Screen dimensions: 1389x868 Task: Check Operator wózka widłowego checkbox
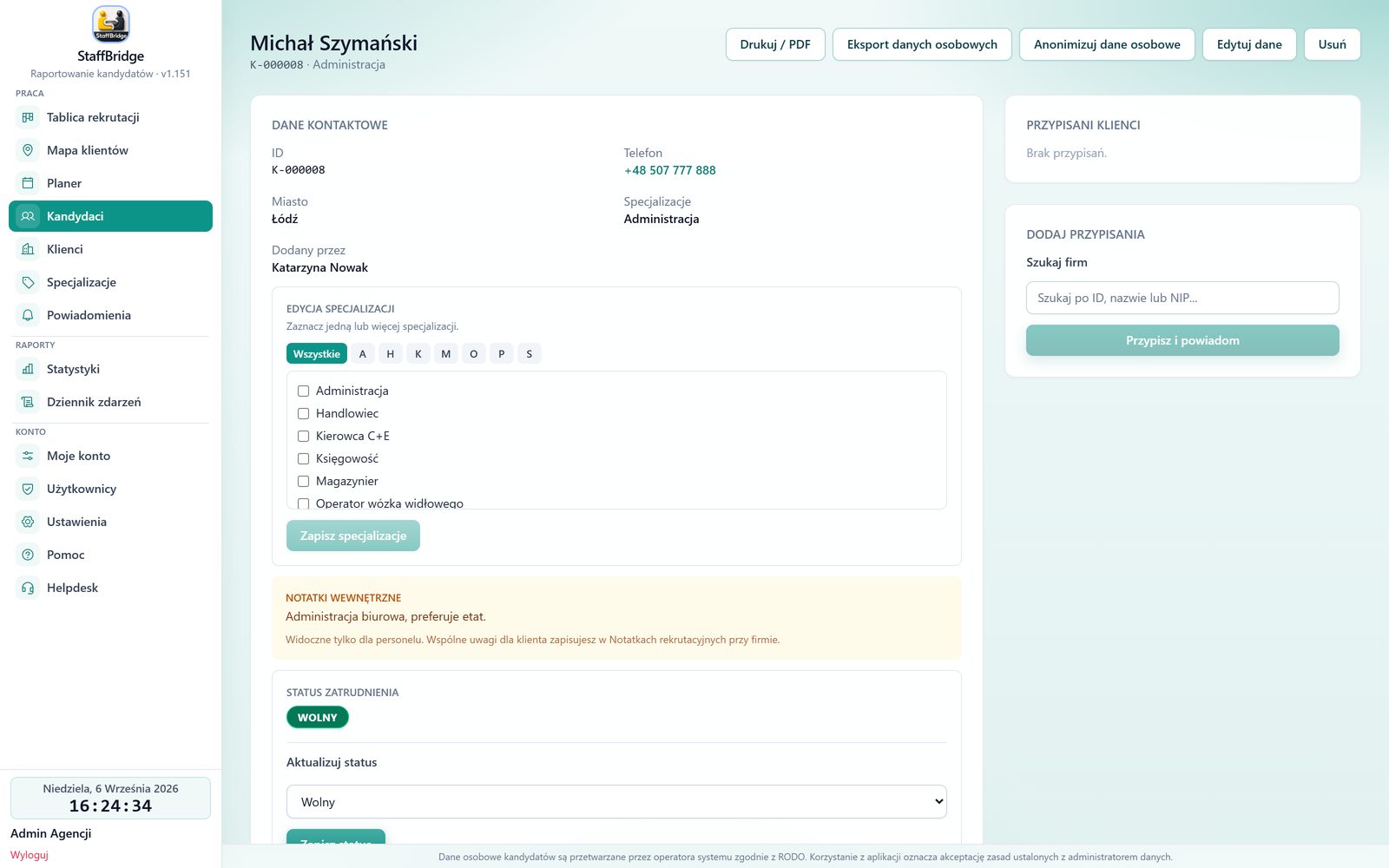coord(303,503)
